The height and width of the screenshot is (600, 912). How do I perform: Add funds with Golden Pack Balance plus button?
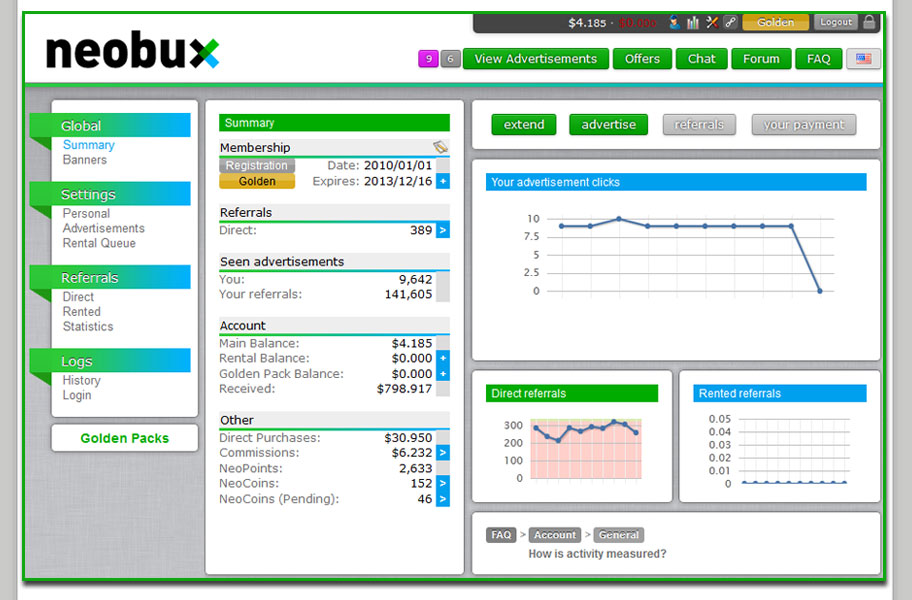[443, 374]
